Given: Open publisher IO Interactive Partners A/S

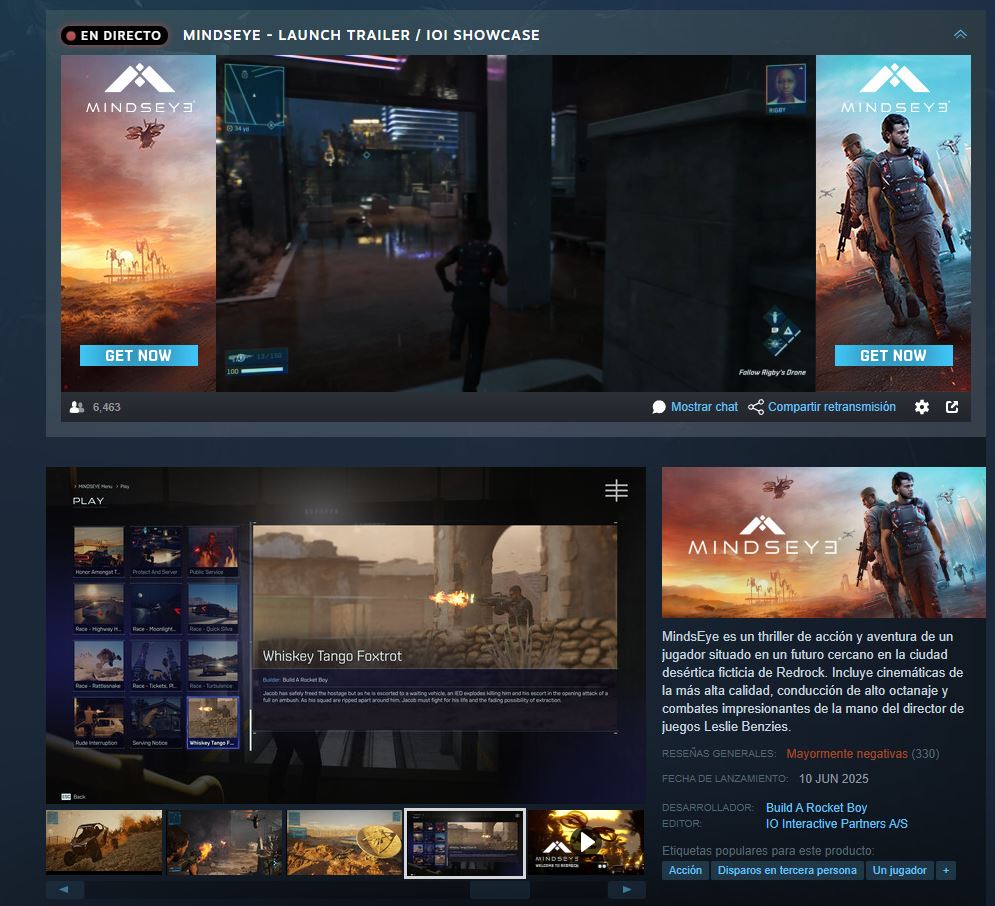Looking at the screenshot, I should pos(836,824).
